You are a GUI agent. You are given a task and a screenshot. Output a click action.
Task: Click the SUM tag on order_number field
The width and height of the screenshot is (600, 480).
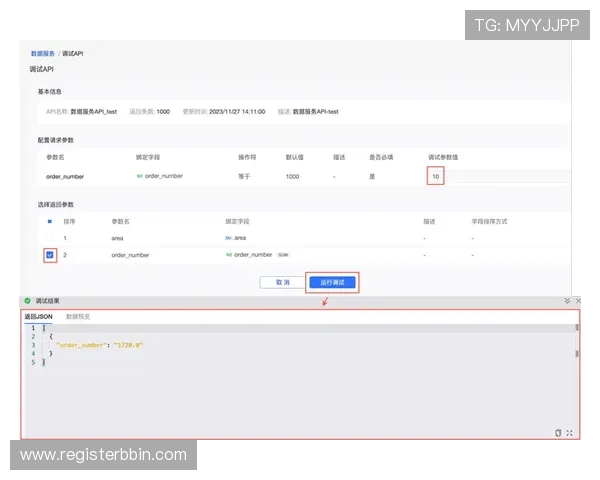pyautogui.click(x=283, y=255)
